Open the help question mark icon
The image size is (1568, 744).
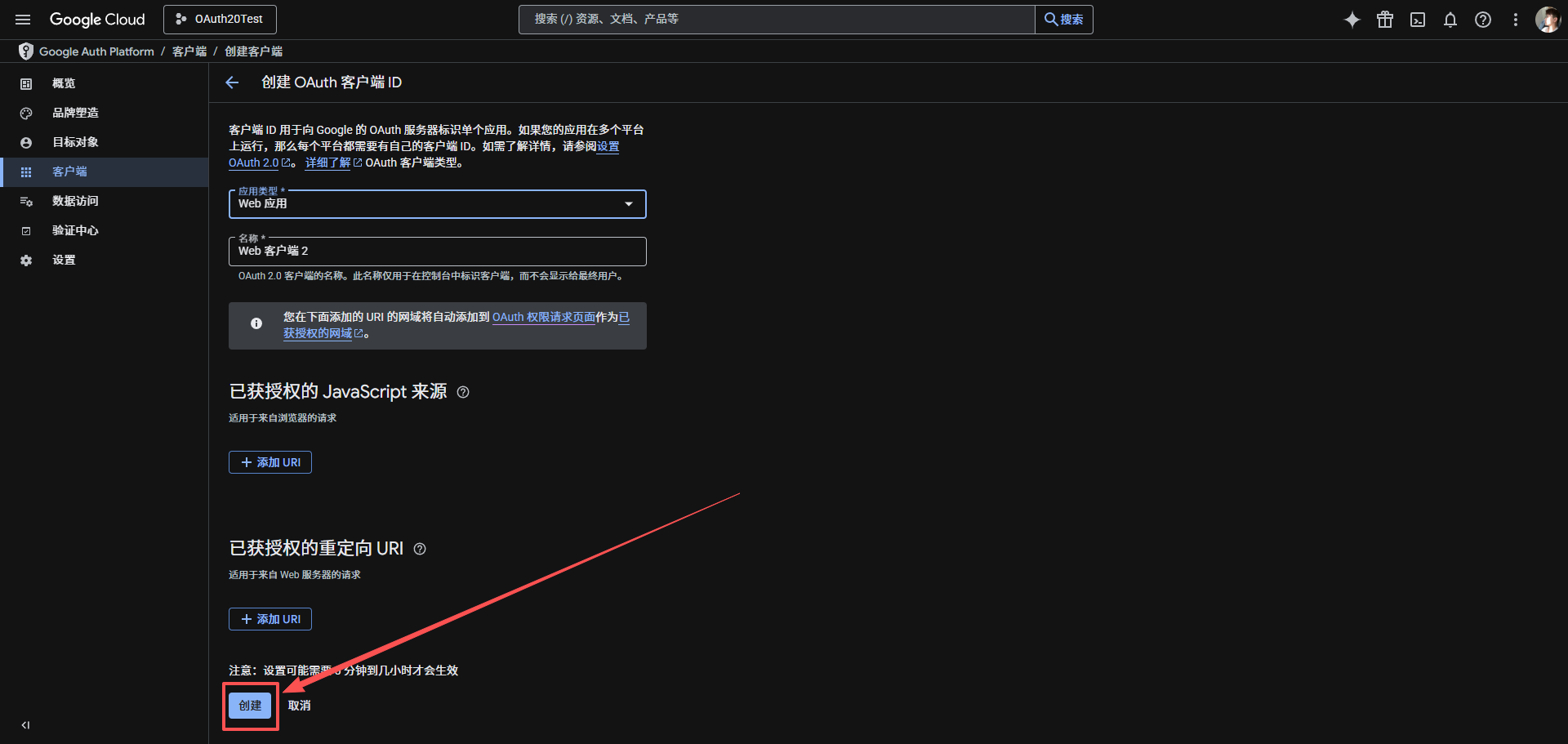pyautogui.click(x=1483, y=20)
